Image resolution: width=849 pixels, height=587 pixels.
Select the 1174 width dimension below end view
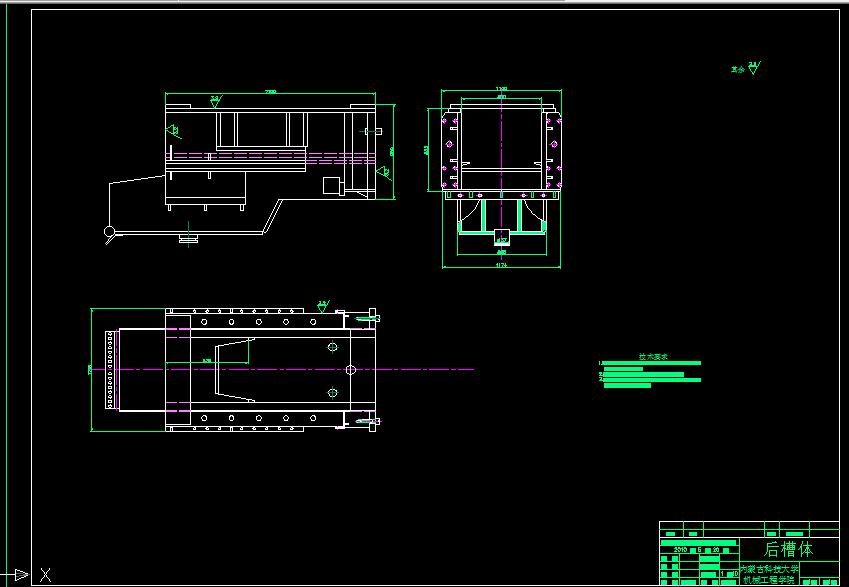[501, 265]
